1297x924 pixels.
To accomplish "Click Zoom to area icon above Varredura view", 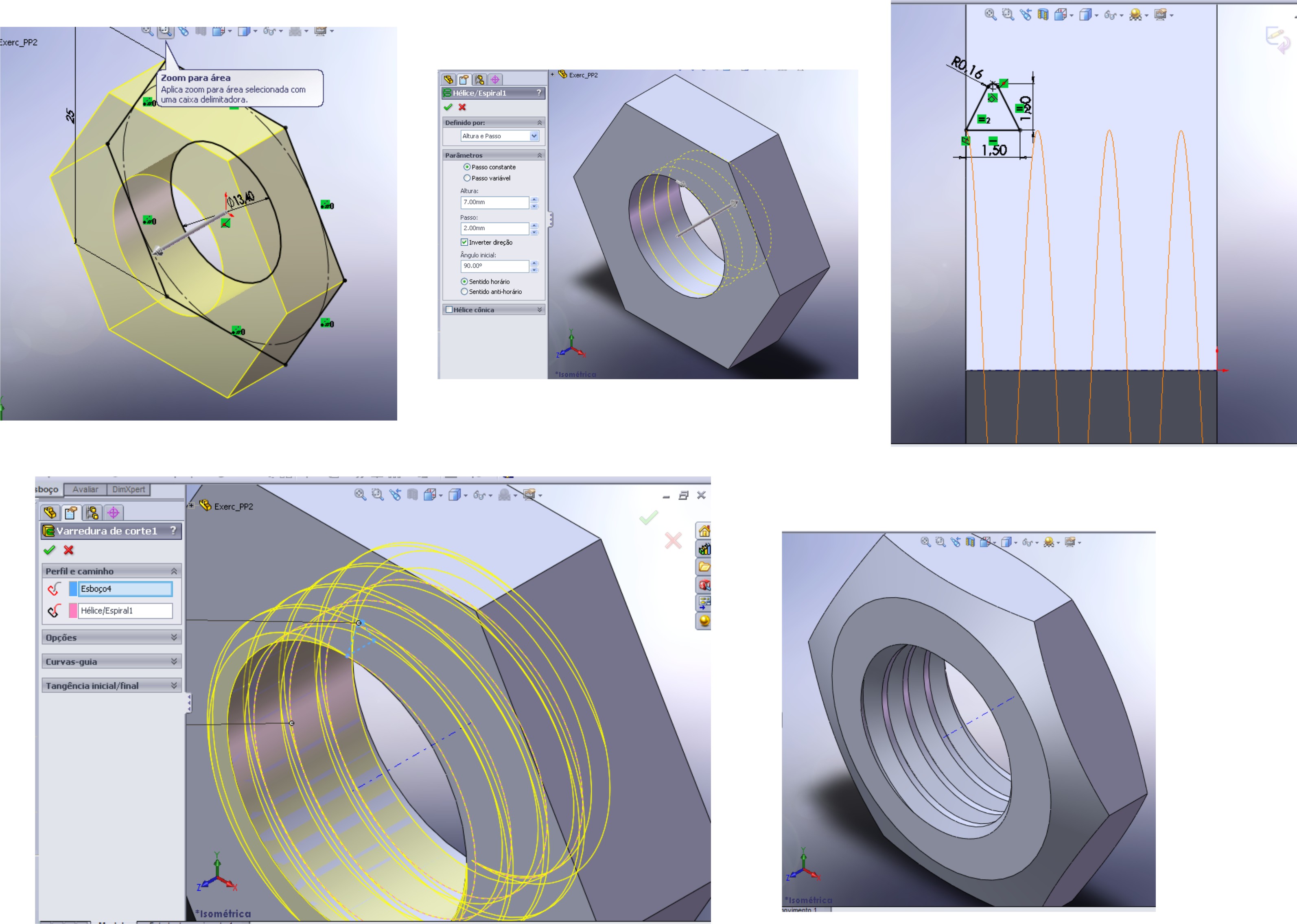I will (377, 494).
